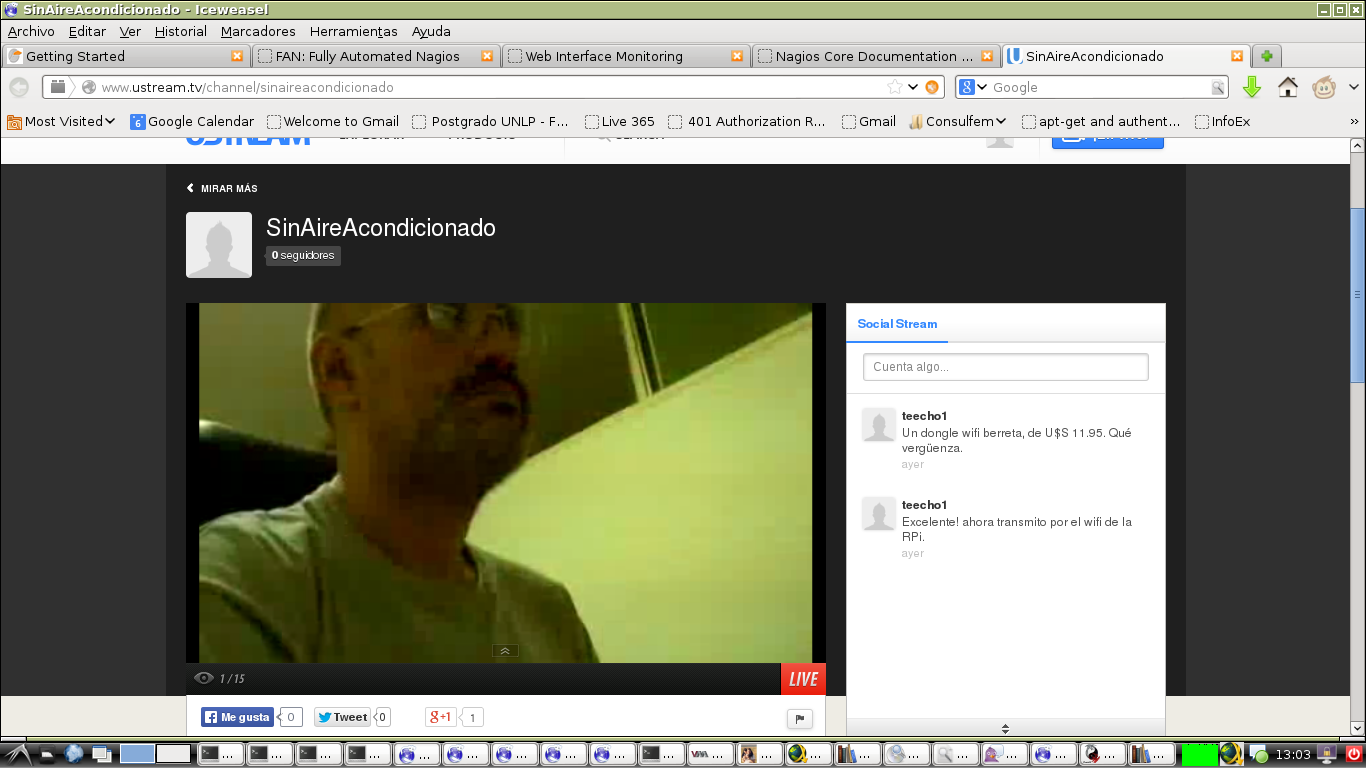
Task: Switch to the first workspace in the pager
Action: [x=138, y=754]
